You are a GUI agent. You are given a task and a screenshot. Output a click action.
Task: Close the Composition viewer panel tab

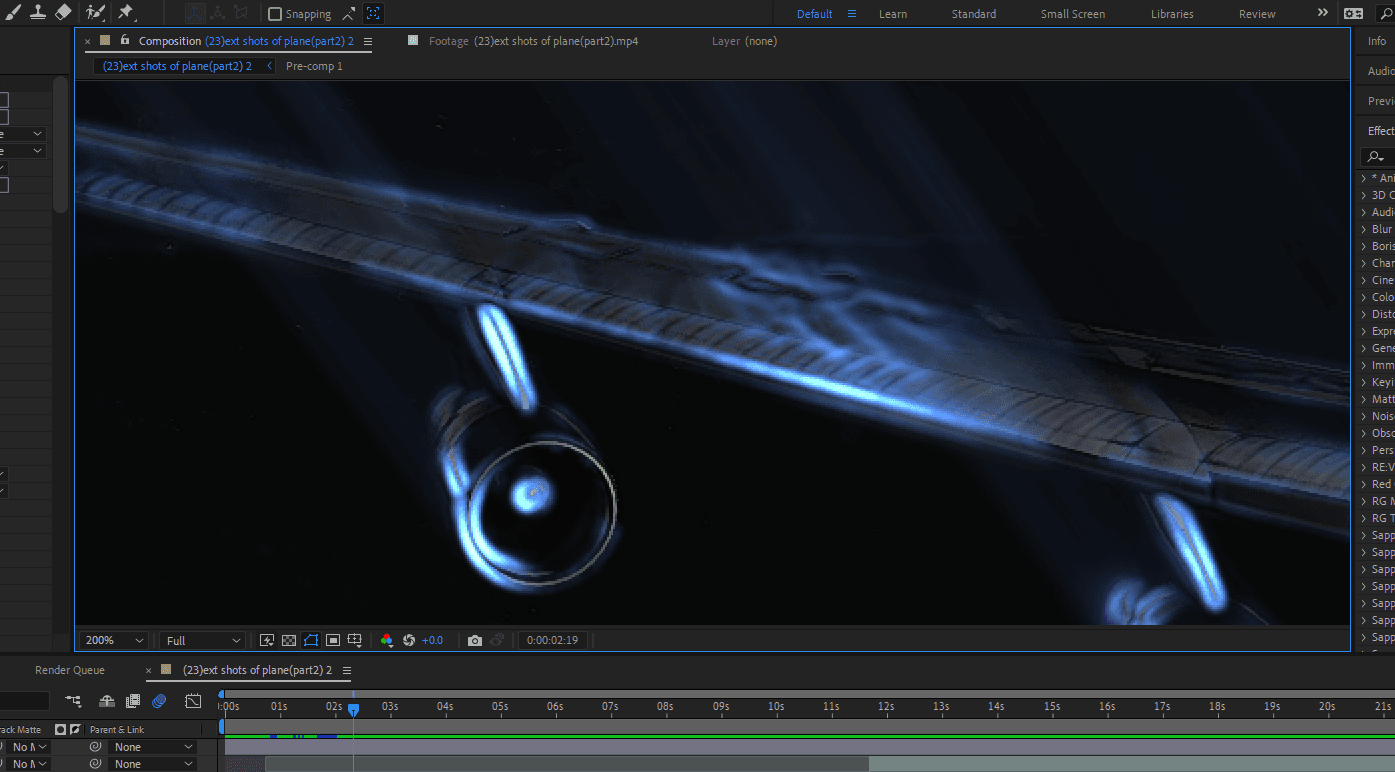(88, 42)
